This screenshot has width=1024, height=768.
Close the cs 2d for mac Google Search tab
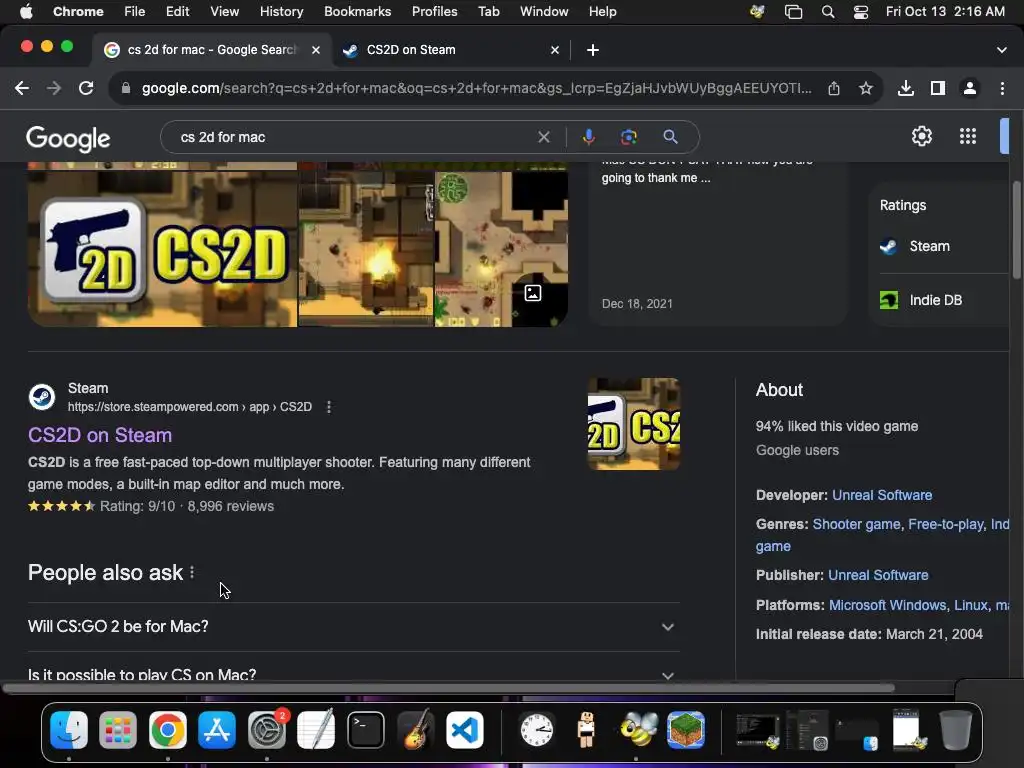click(x=316, y=50)
